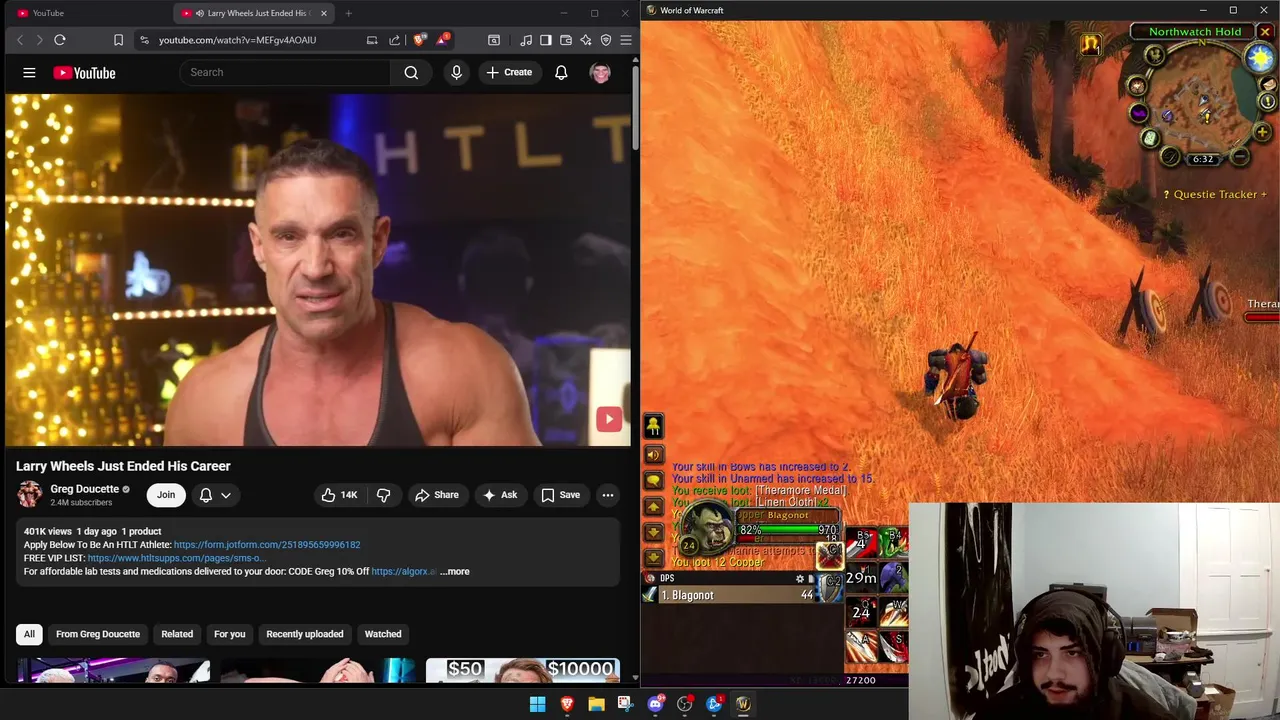Type in the YouTube search field
Image resolution: width=1280 pixels, height=720 pixels.
click(285, 72)
